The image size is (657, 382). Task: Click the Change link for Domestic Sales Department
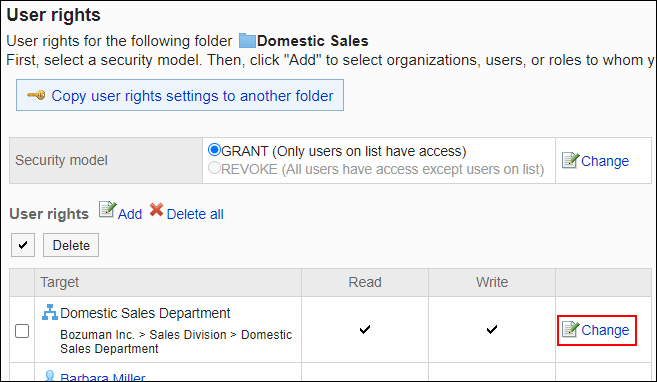(x=605, y=330)
